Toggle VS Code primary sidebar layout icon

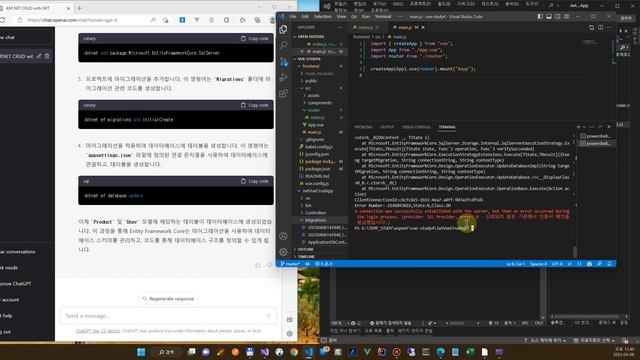pos(540,16)
